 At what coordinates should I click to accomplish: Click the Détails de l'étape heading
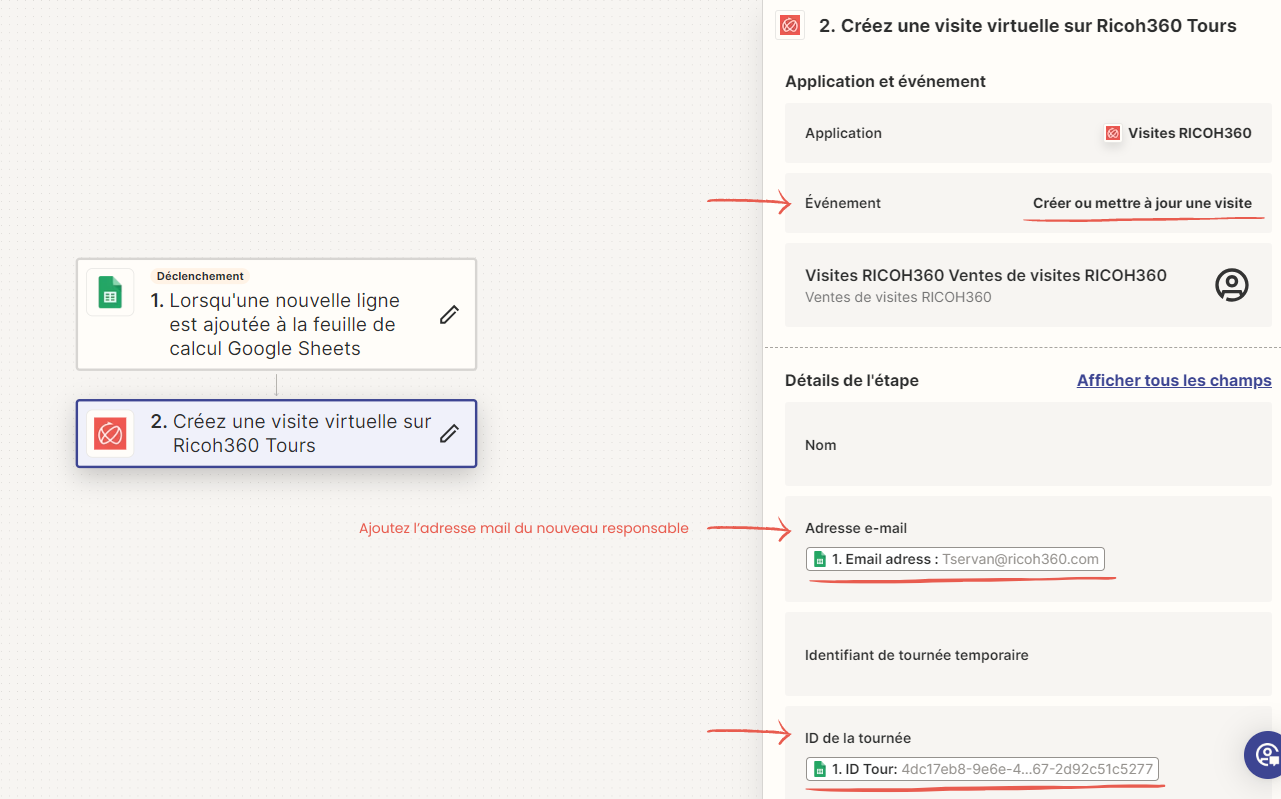[x=852, y=380]
